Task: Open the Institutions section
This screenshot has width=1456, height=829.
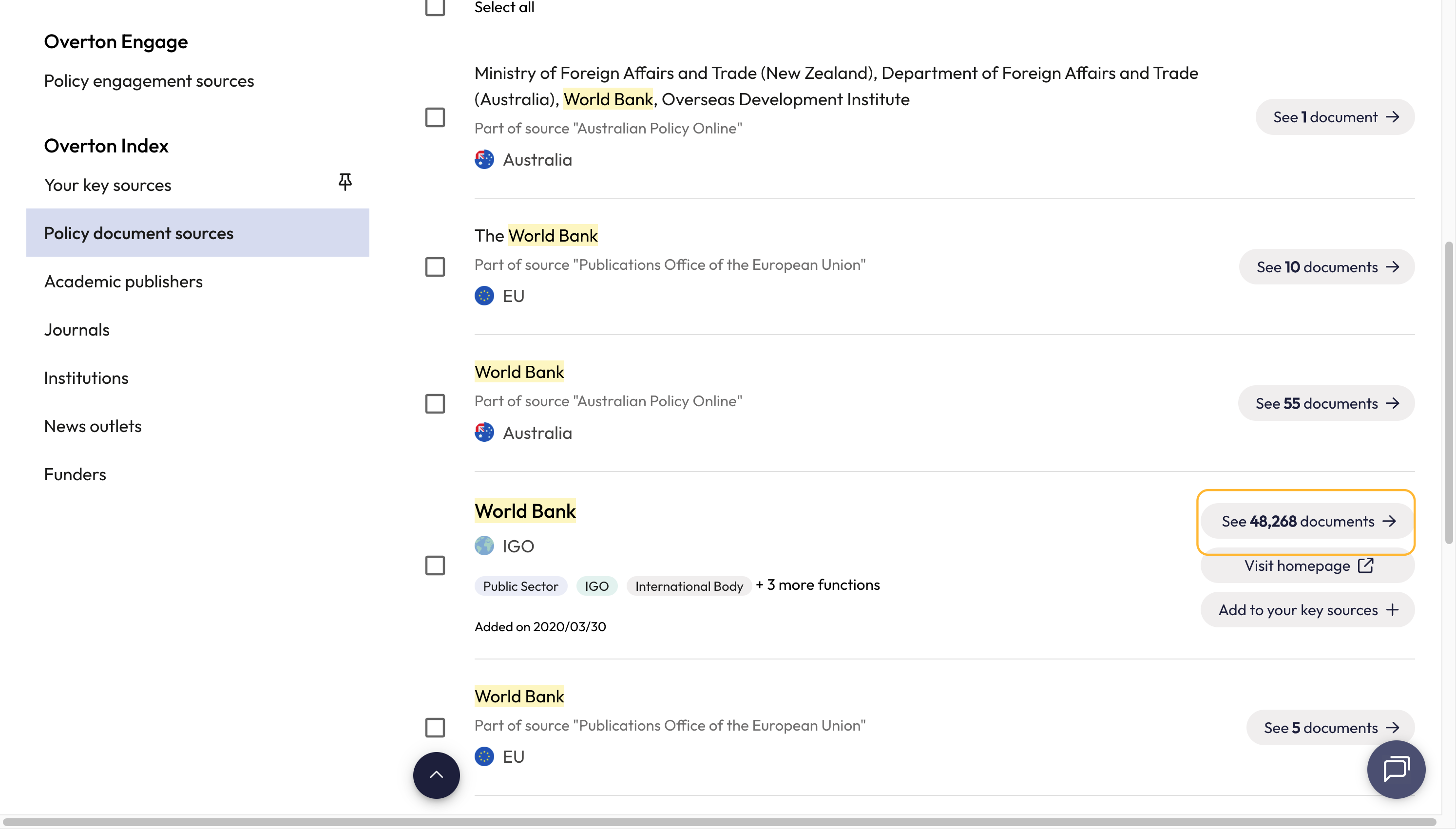Action: click(86, 378)
